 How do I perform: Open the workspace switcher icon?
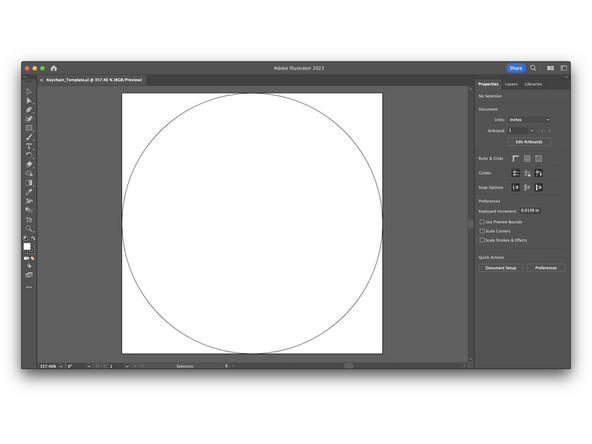click(564, 68)
